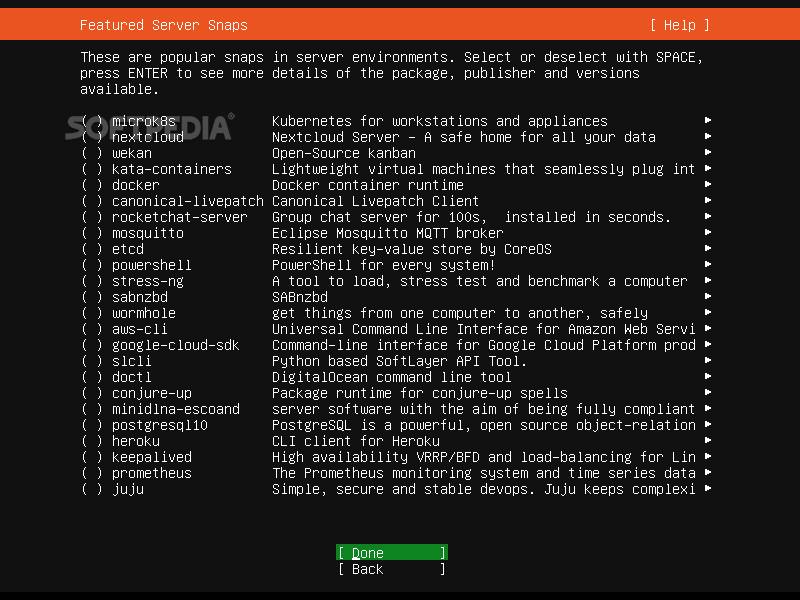Select the 'keepalived' snap name
Screen dimensions: 800x600
[x=152, y=457]
